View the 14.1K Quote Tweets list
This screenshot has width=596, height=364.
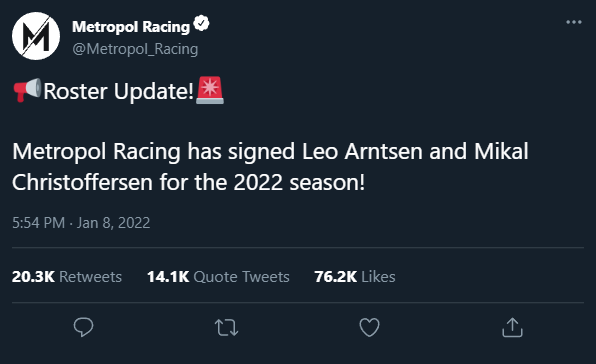(x=218, y=277)
